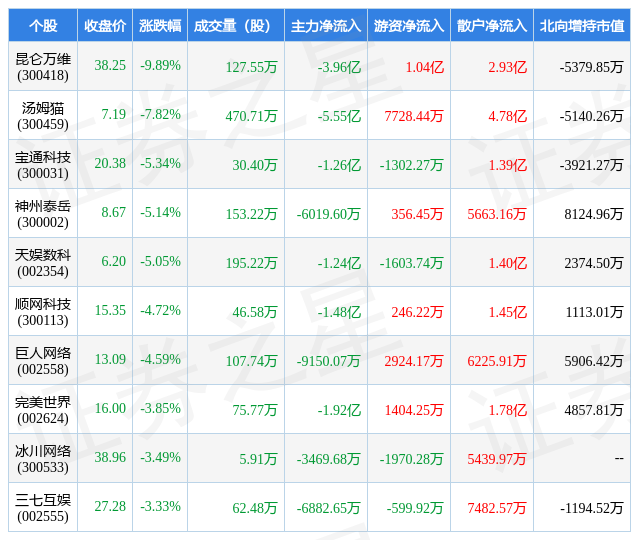Viewport: 631px width, 540px height.
Task: Click the -5.05% change value
Action: [x=161, y=261]
